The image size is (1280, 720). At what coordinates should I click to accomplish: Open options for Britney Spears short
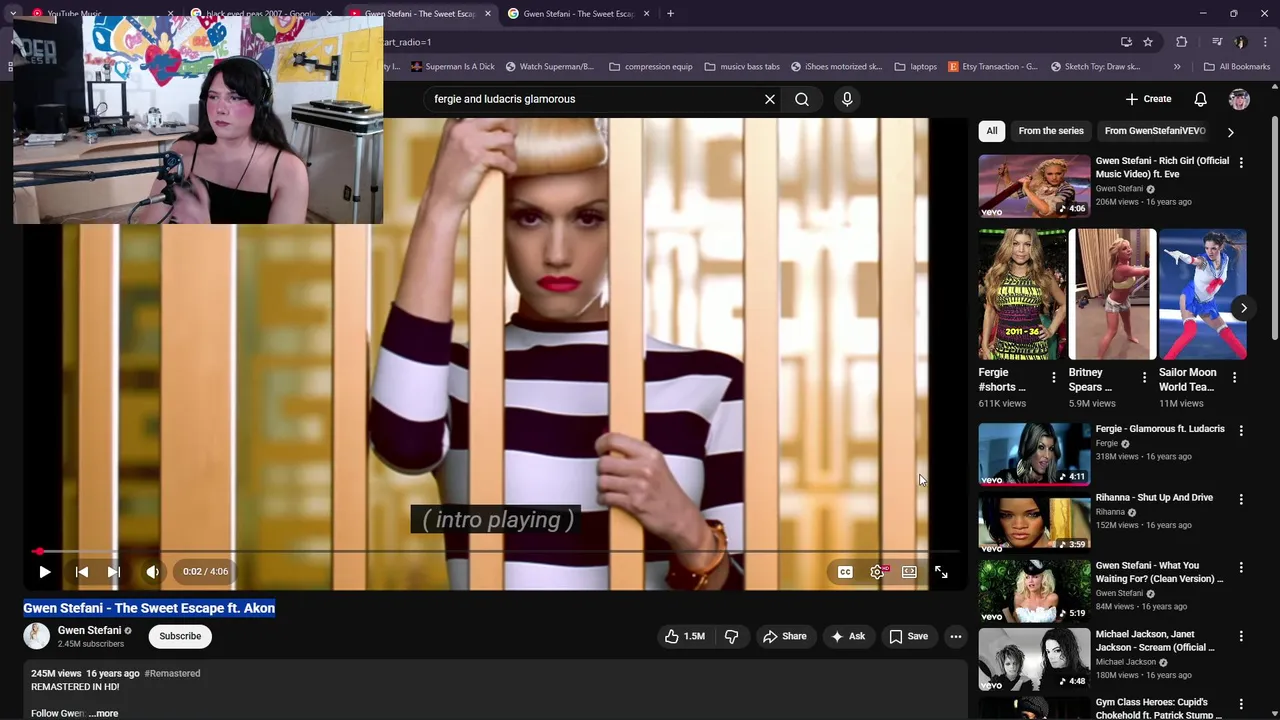(1144, 378)
